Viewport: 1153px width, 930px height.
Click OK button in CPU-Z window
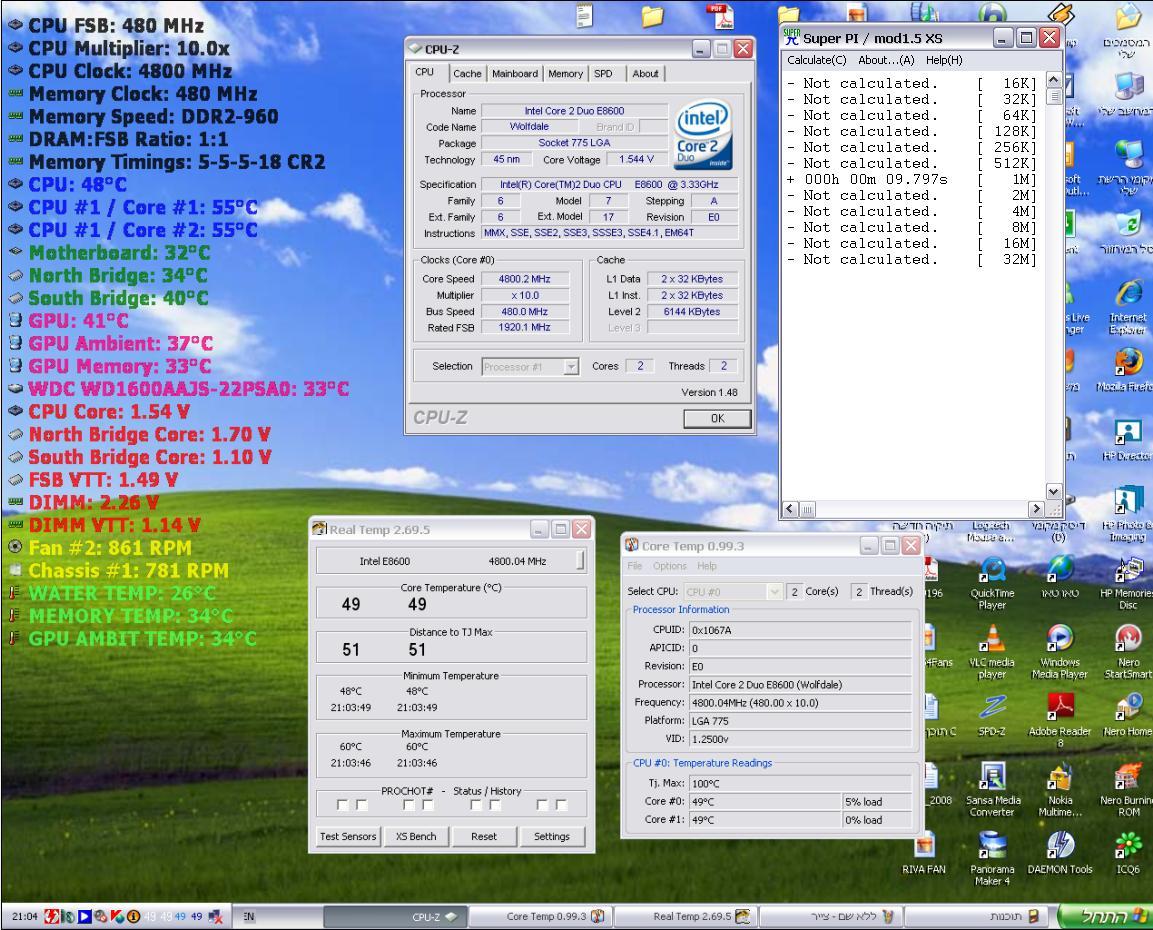pyautogui.click(x=717, y=418)
